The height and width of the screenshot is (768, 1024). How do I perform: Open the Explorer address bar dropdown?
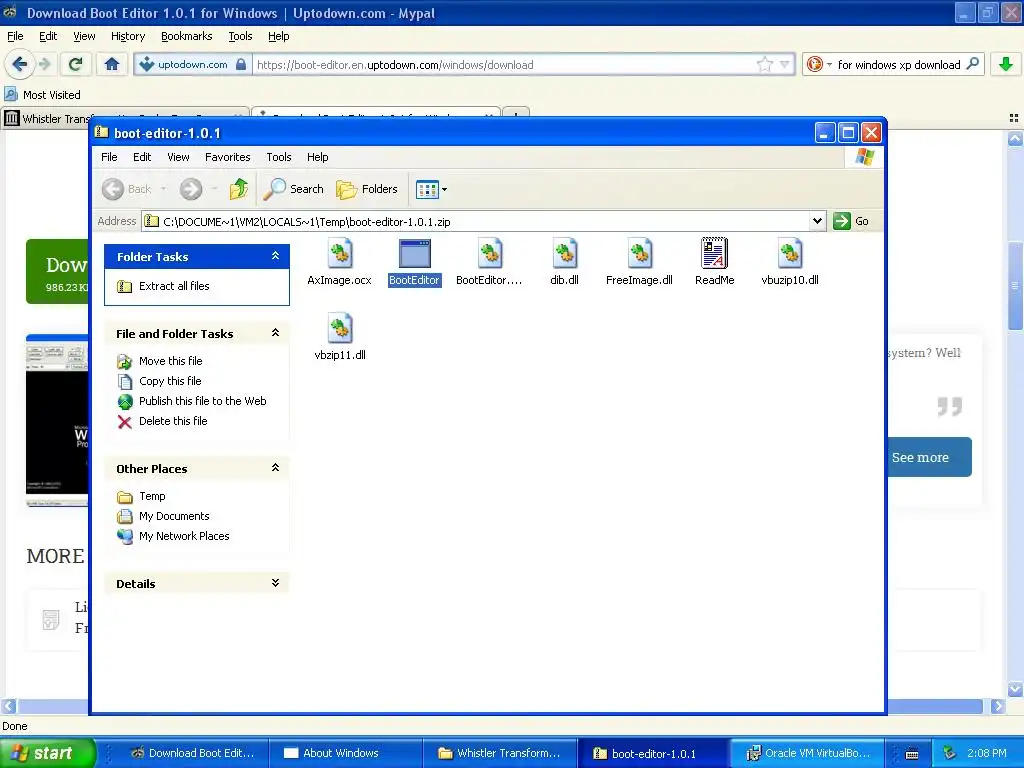pos(817,221)
